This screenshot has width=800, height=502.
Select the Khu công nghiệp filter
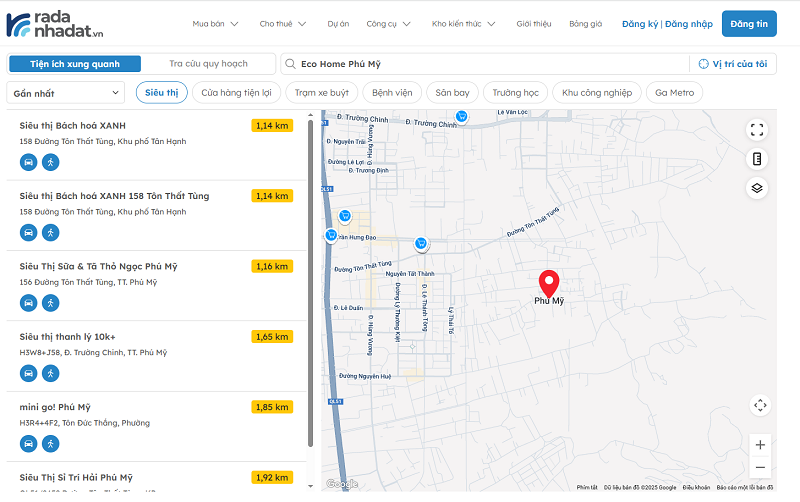click(x=597, y=93)
